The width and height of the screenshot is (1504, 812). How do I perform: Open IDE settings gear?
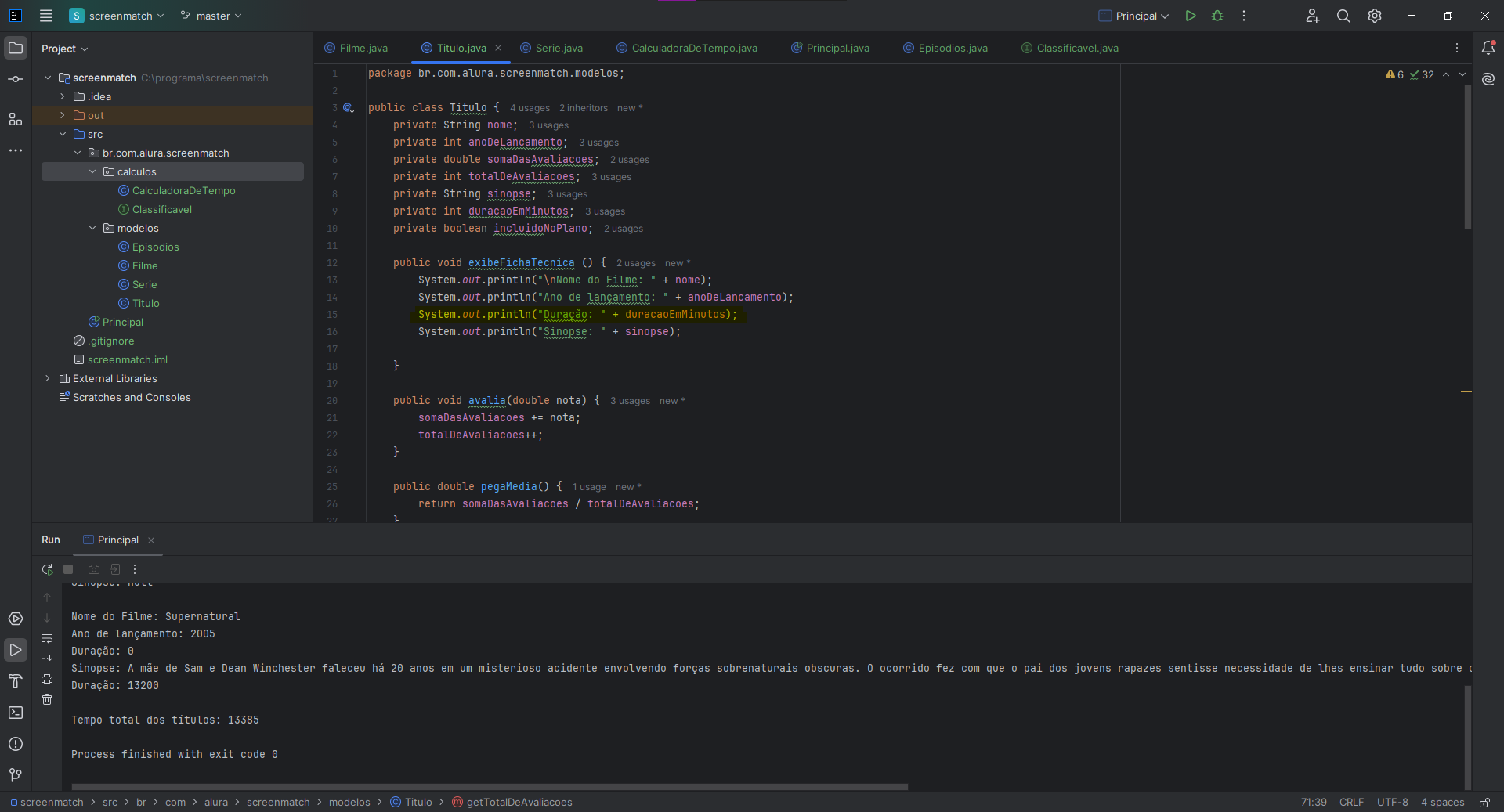tap(1375, 16)
